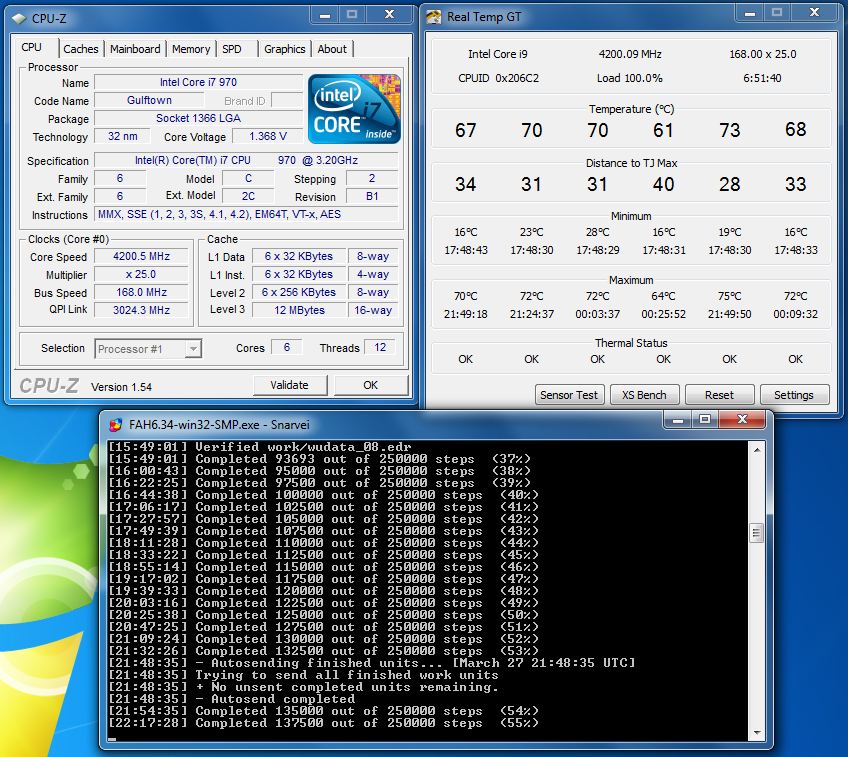Click the Load 100.0% reading
This screenshot has height=757, width=848.
tap(630, 78)
